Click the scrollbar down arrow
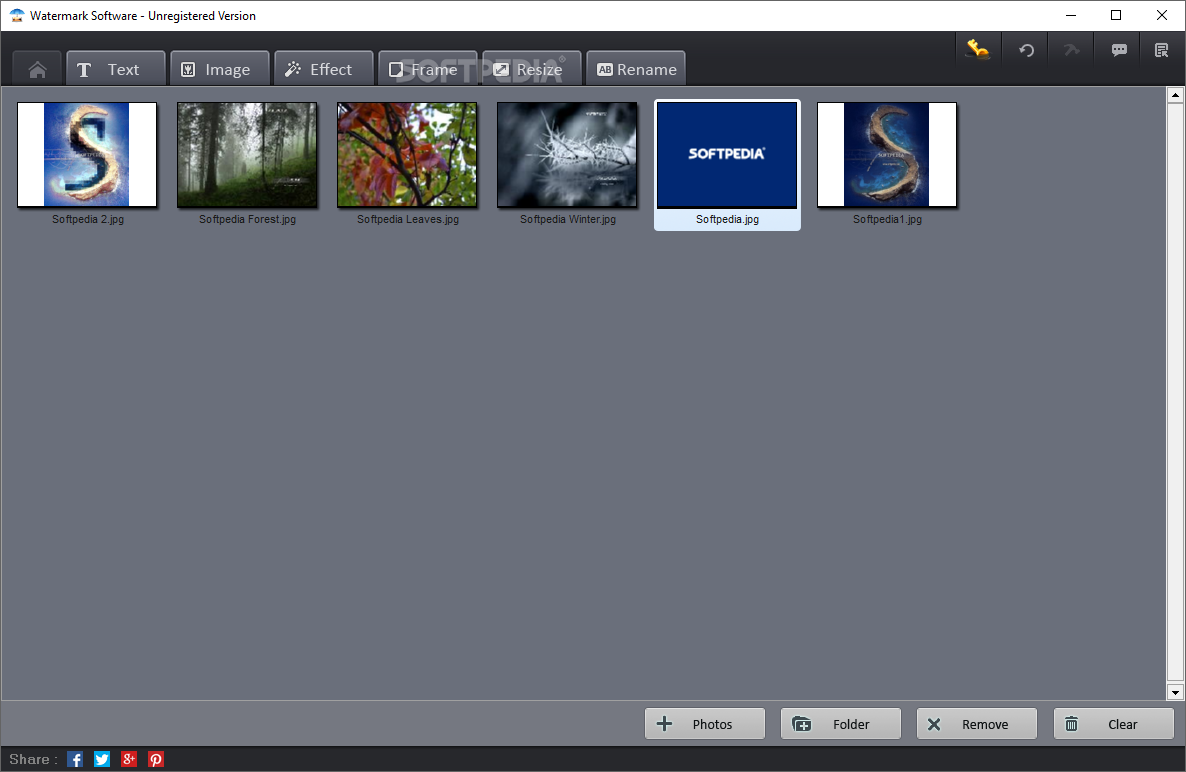 coord(1175,692)
